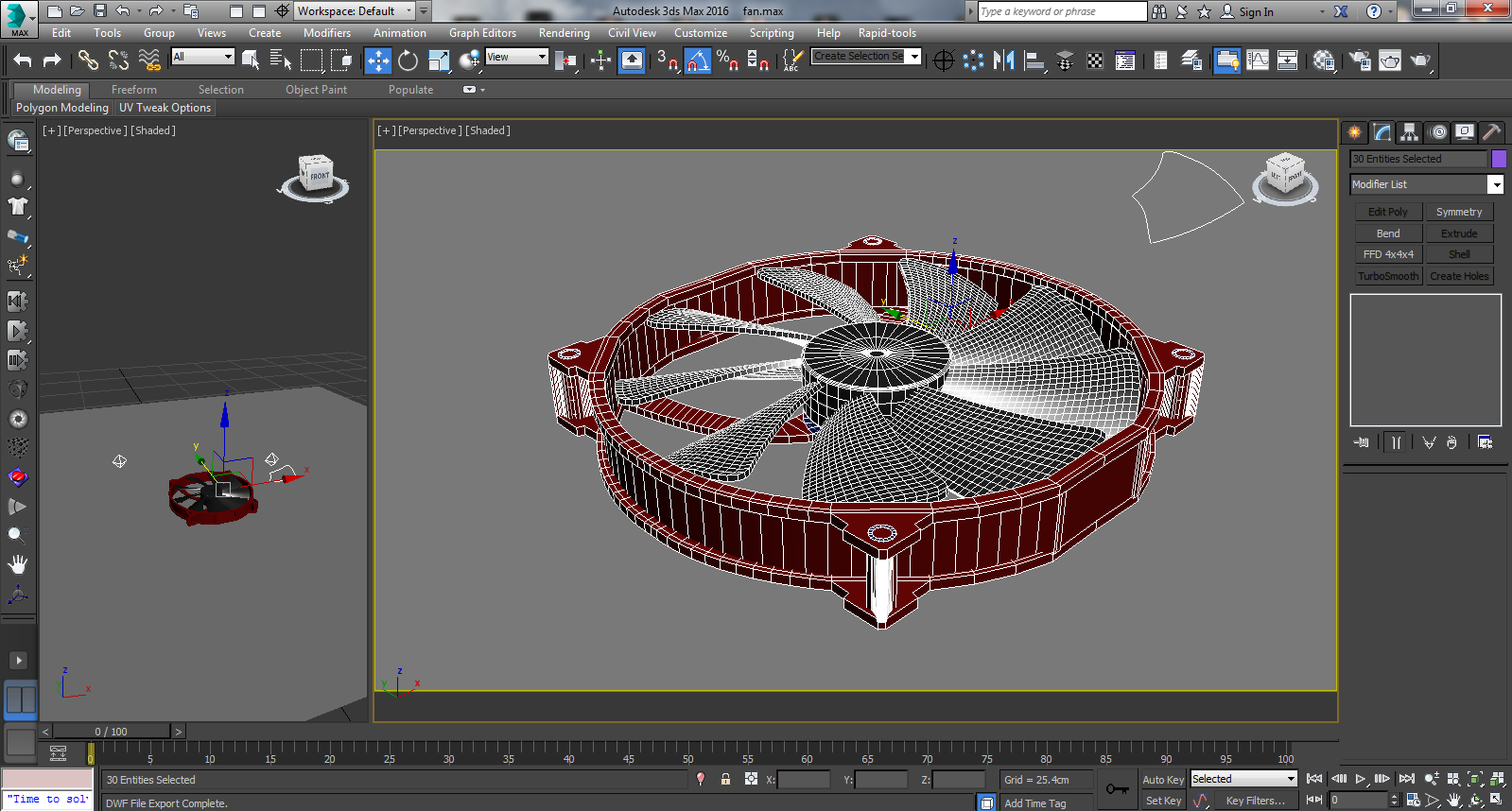Switch to the Freeform ribbon tab
This screenshot has width=1512, height=811.
pos(134,90)
